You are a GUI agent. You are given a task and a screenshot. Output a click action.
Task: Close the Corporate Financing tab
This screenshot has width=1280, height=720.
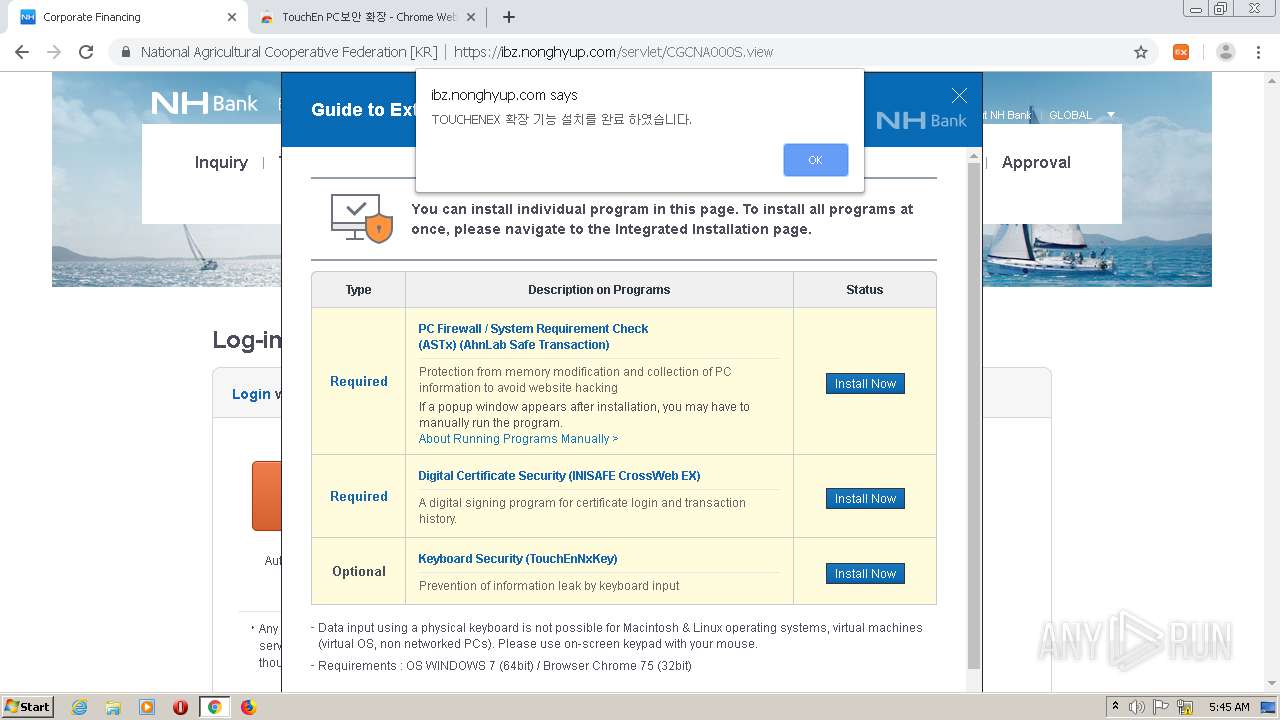pyautogui.click(x=232, y=17)
